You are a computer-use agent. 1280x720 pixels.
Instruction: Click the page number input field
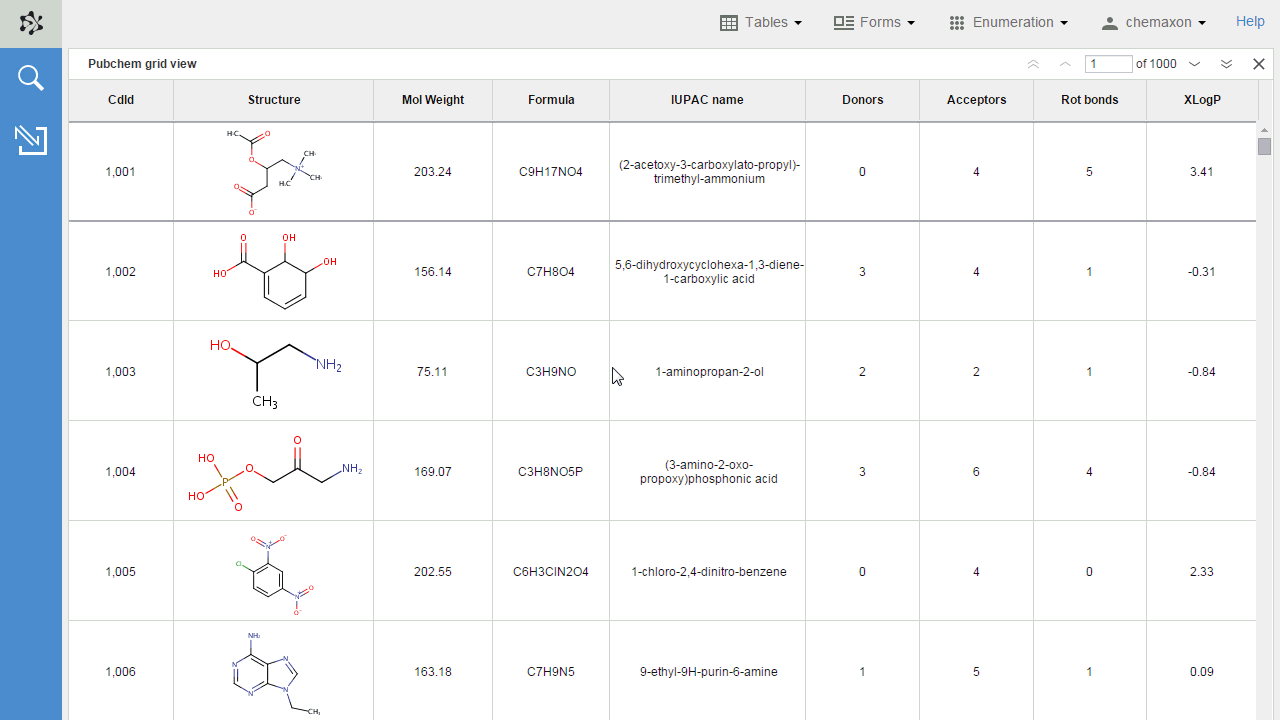tap(1108, 64)
